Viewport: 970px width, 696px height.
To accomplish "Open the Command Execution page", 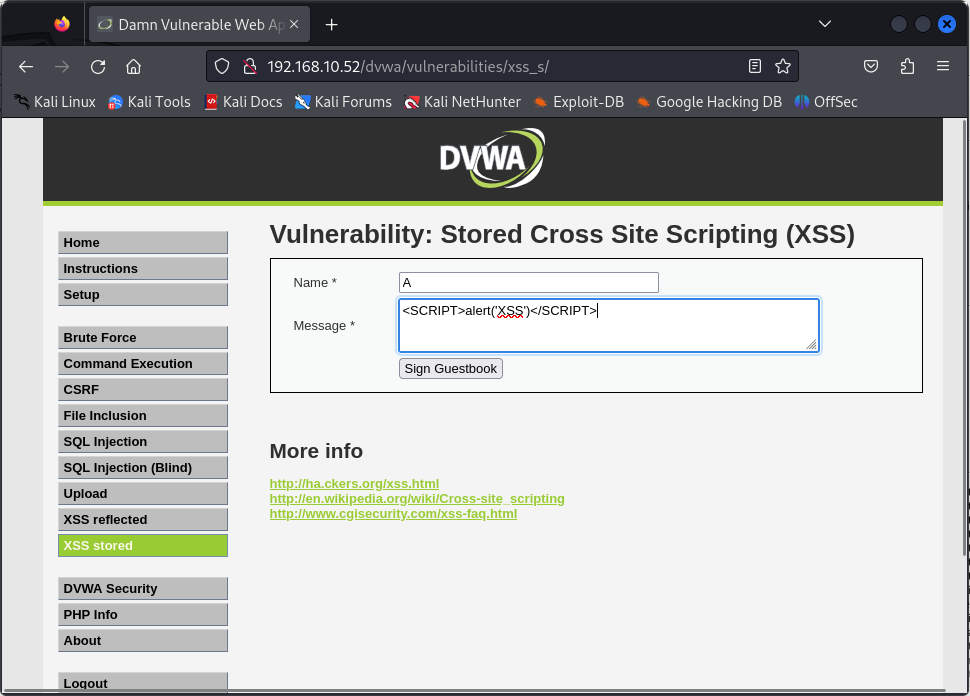I will (x=143, y=364).
